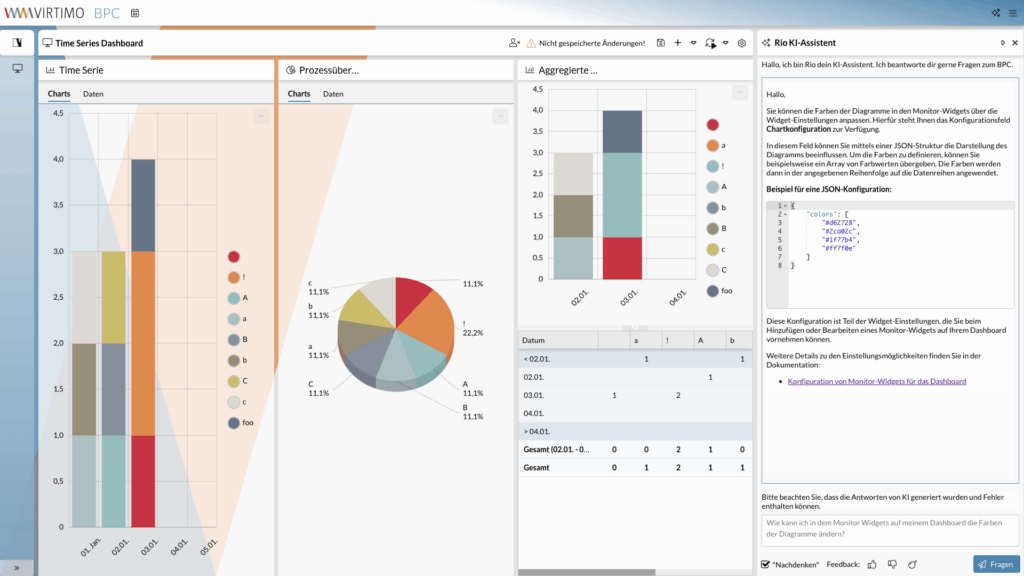Screen dimensions: 1024x576
Task: Click the Fragen send button
Action: click(996, 565)
